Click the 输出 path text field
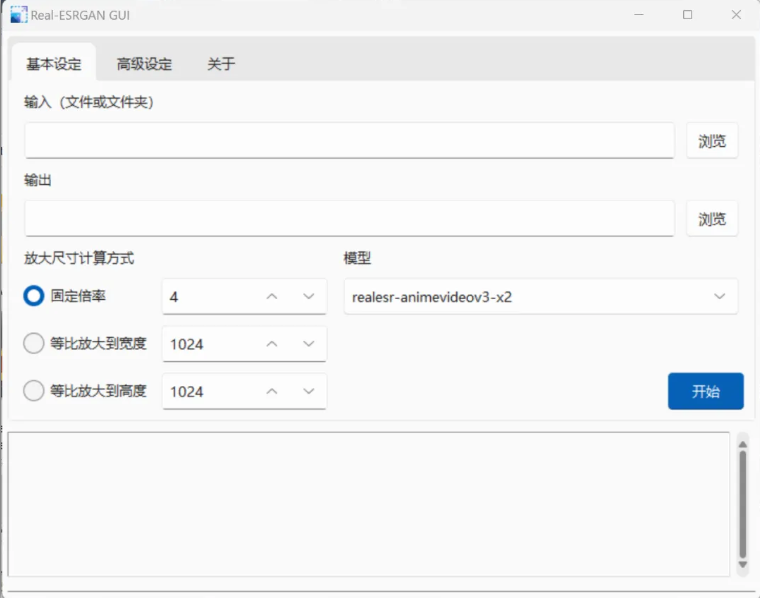Viewport: 760px width, 598px height. point(349,219)
